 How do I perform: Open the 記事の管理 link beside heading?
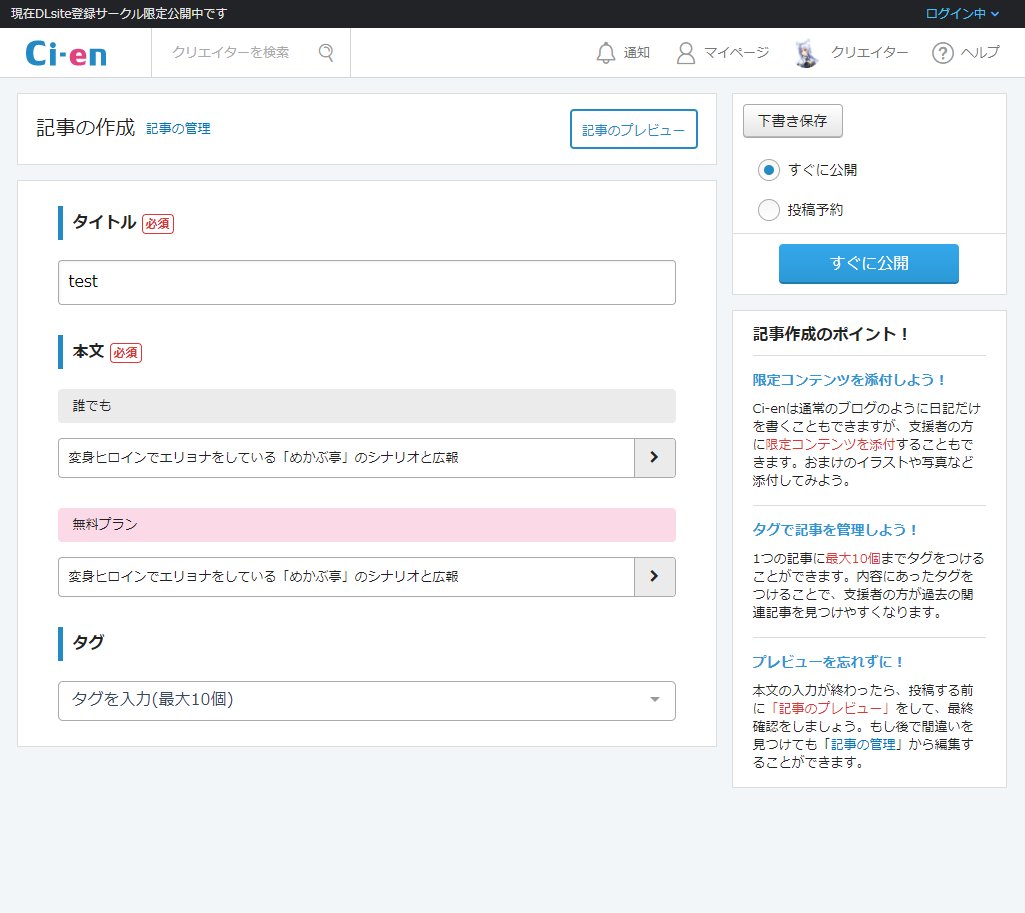click(178, 129)
